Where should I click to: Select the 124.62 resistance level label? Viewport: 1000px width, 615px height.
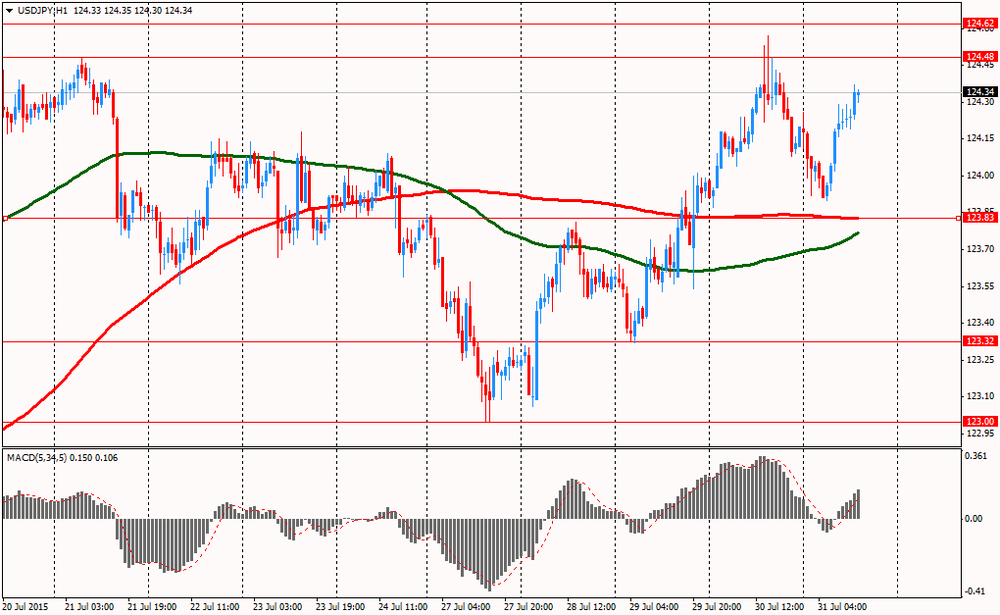coord(980,24)
